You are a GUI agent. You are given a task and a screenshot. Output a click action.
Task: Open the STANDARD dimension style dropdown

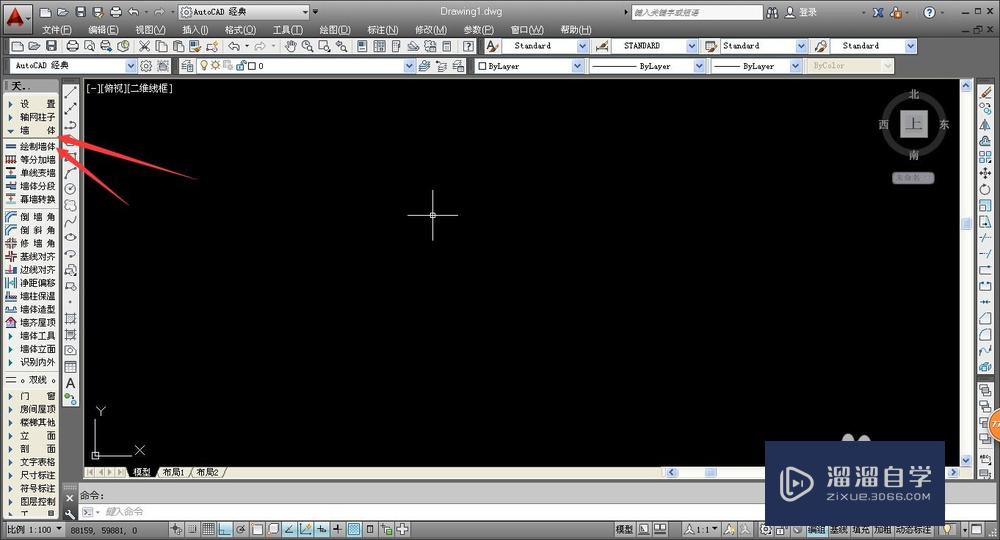click(654, 46)
